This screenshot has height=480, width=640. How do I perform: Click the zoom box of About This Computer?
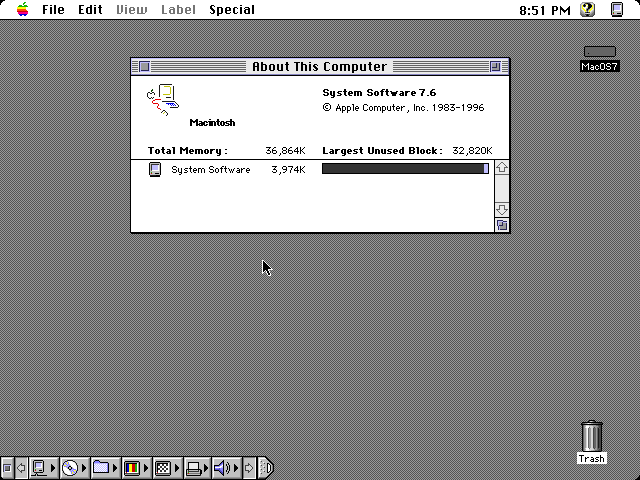[x=495, y=66]
